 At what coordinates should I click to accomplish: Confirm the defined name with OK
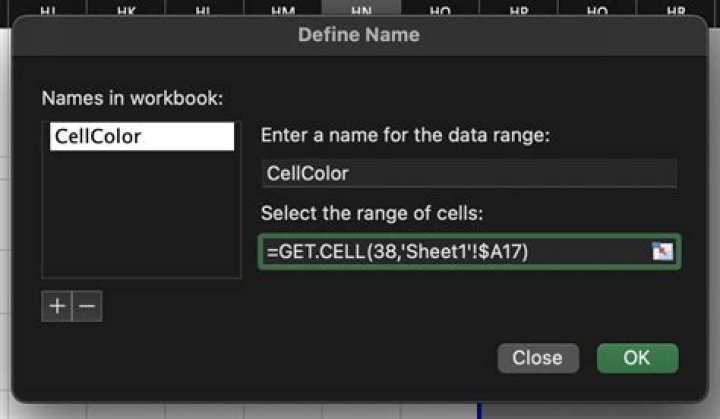[x=637, y=358]
